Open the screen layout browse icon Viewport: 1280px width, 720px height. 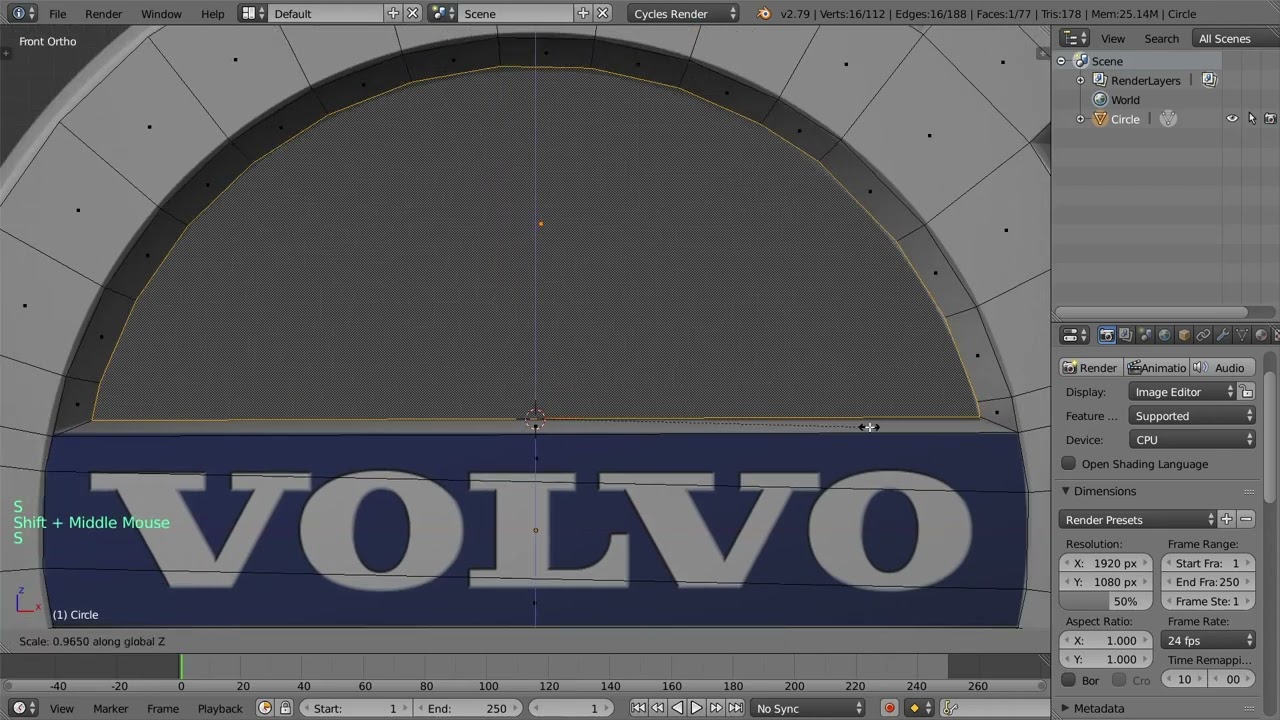[253, 14]
